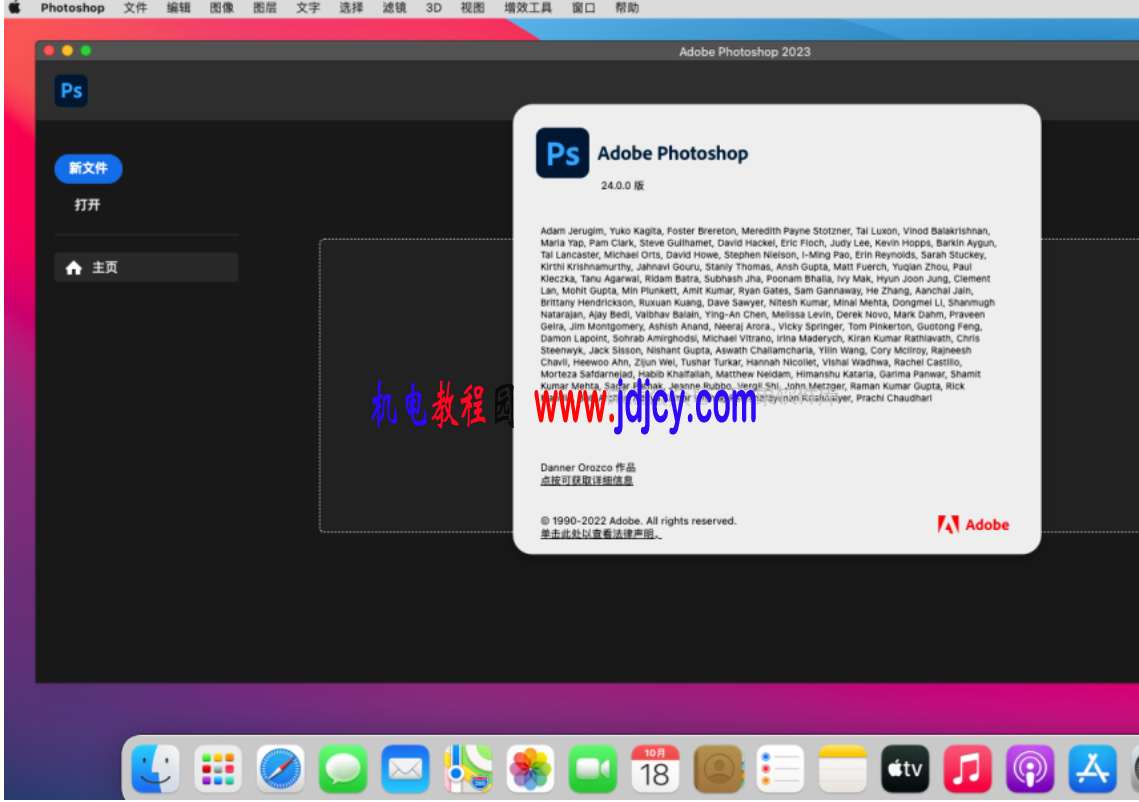Open Photos from the Dock
The height and width of the screenshot is (802, 1139).
tap(530, 769)
